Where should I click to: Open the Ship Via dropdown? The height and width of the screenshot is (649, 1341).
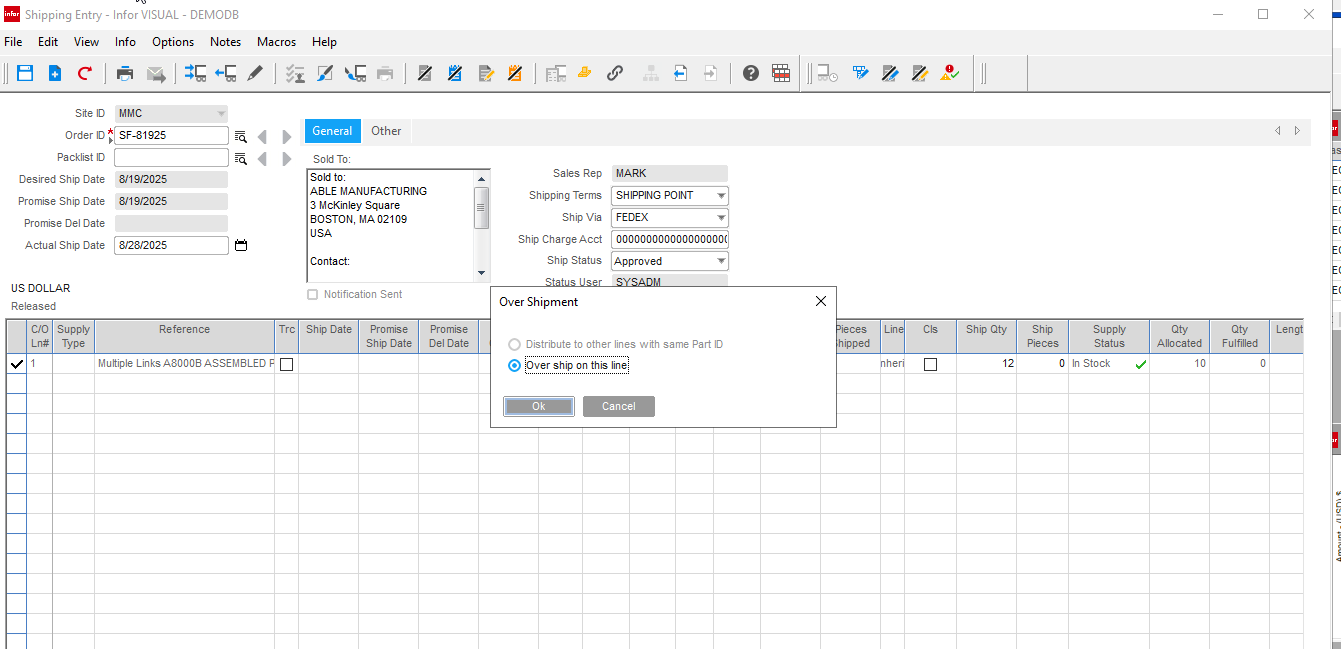[x=721, y=218]
